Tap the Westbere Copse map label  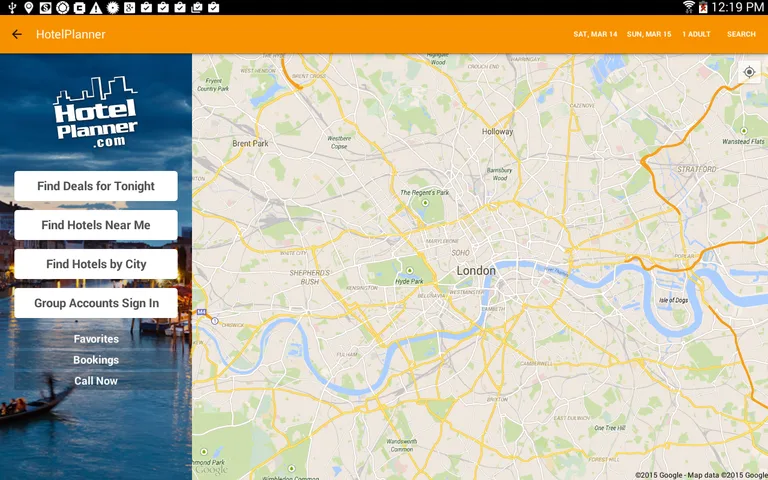(339, 143)
